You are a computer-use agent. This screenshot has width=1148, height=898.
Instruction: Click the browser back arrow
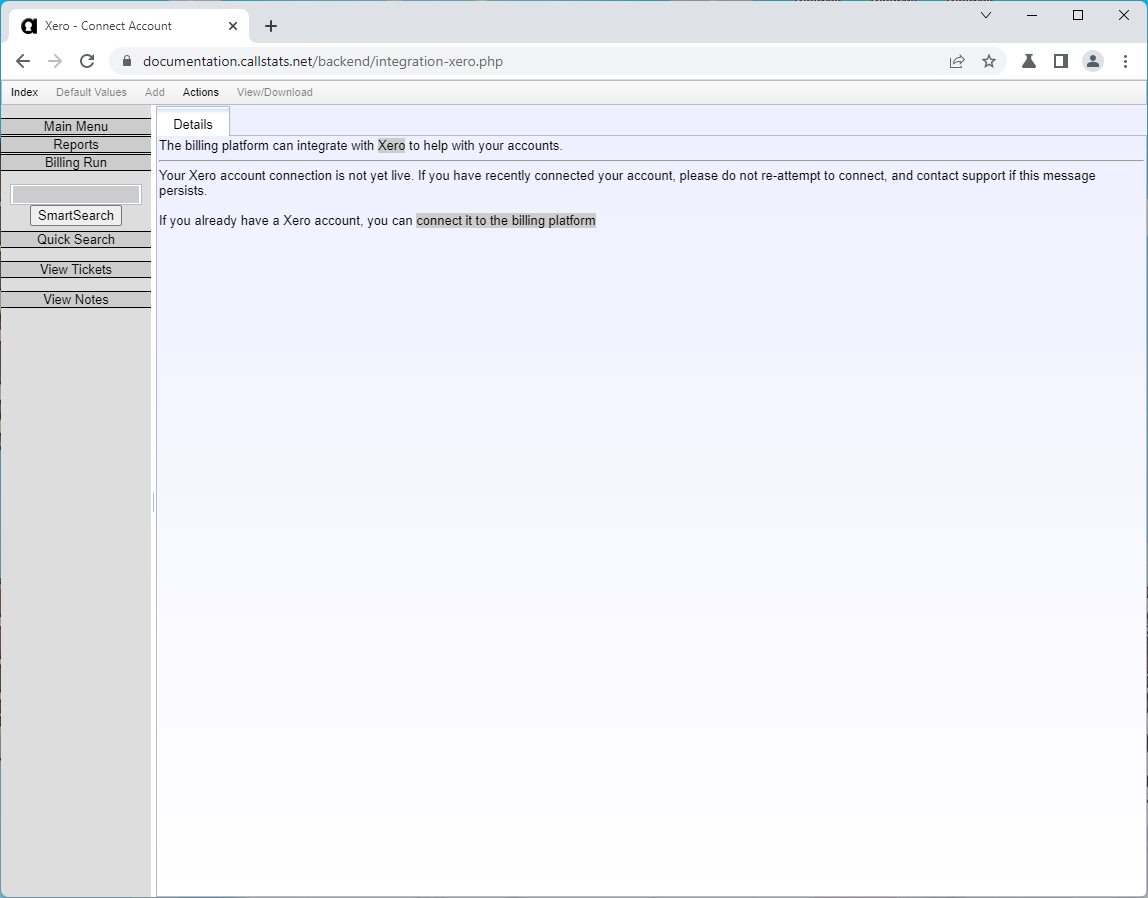coord(23,61)
